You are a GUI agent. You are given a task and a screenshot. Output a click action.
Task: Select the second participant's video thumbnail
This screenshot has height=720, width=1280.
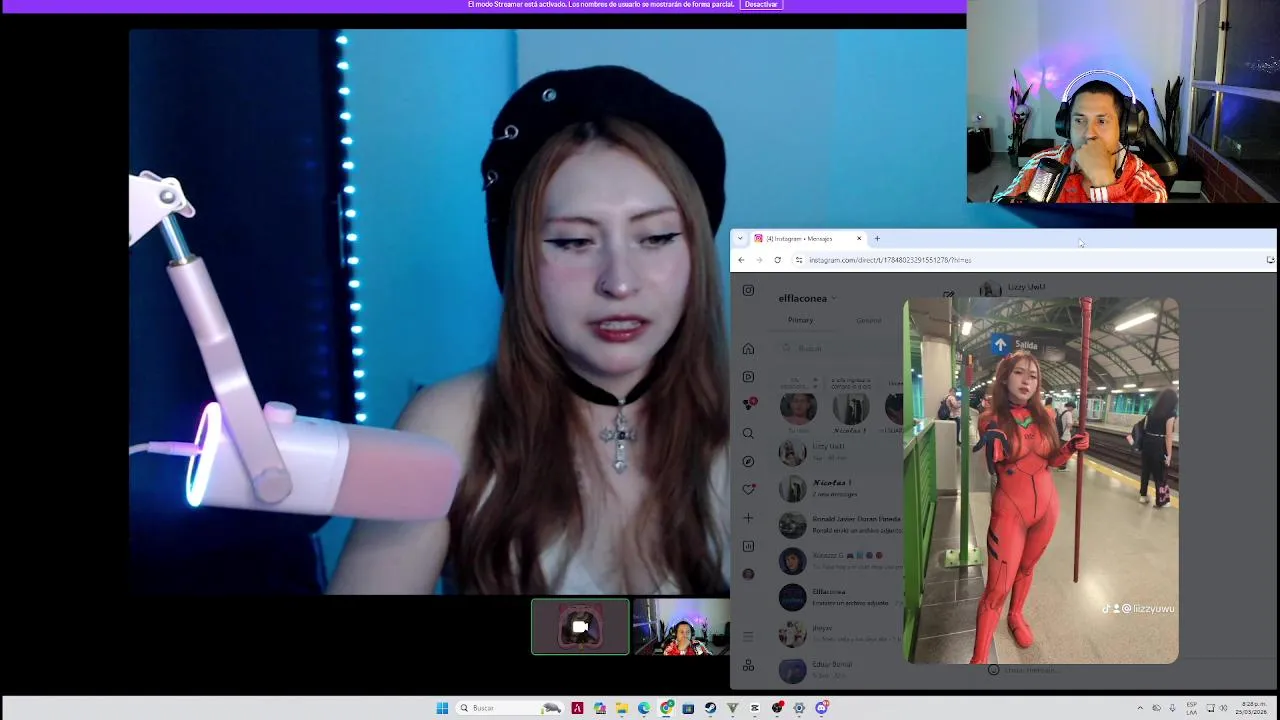tap(681, 627)
